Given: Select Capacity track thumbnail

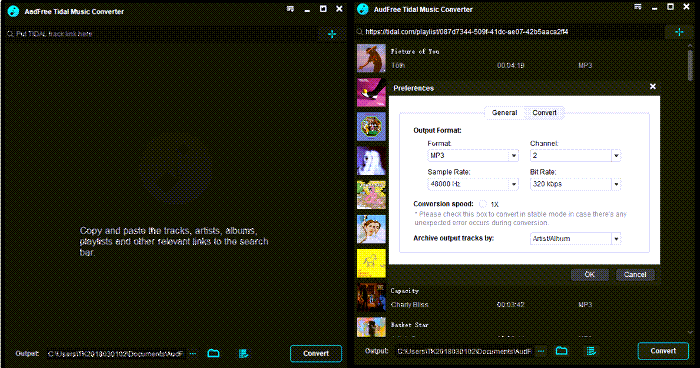Looking at the screenshot, I should [x=371, y=297].
